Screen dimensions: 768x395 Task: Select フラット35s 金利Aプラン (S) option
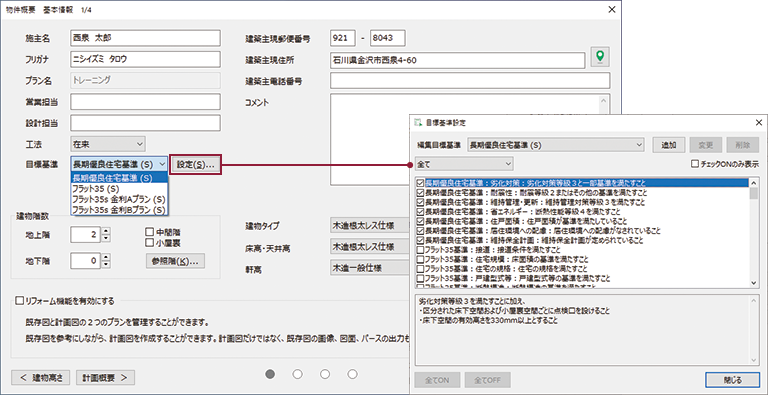click(x=120, y=199)
